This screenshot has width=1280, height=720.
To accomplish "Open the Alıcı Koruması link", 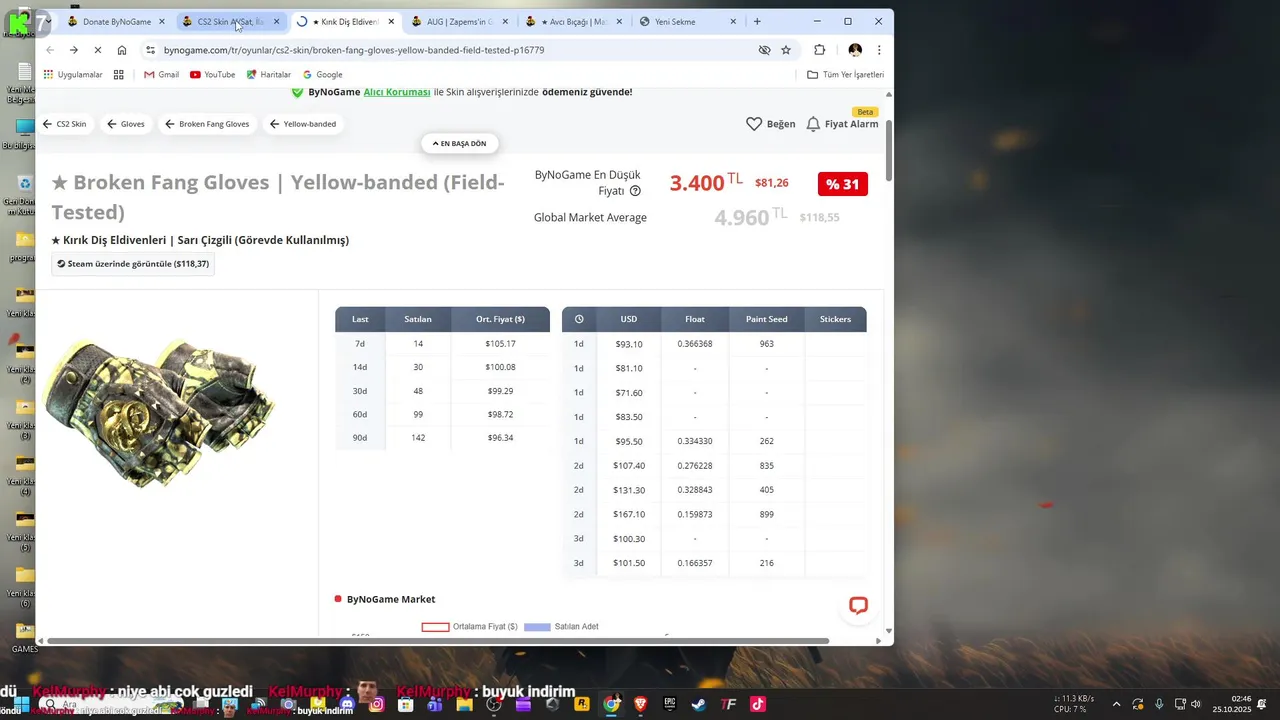I will [396, 92].
